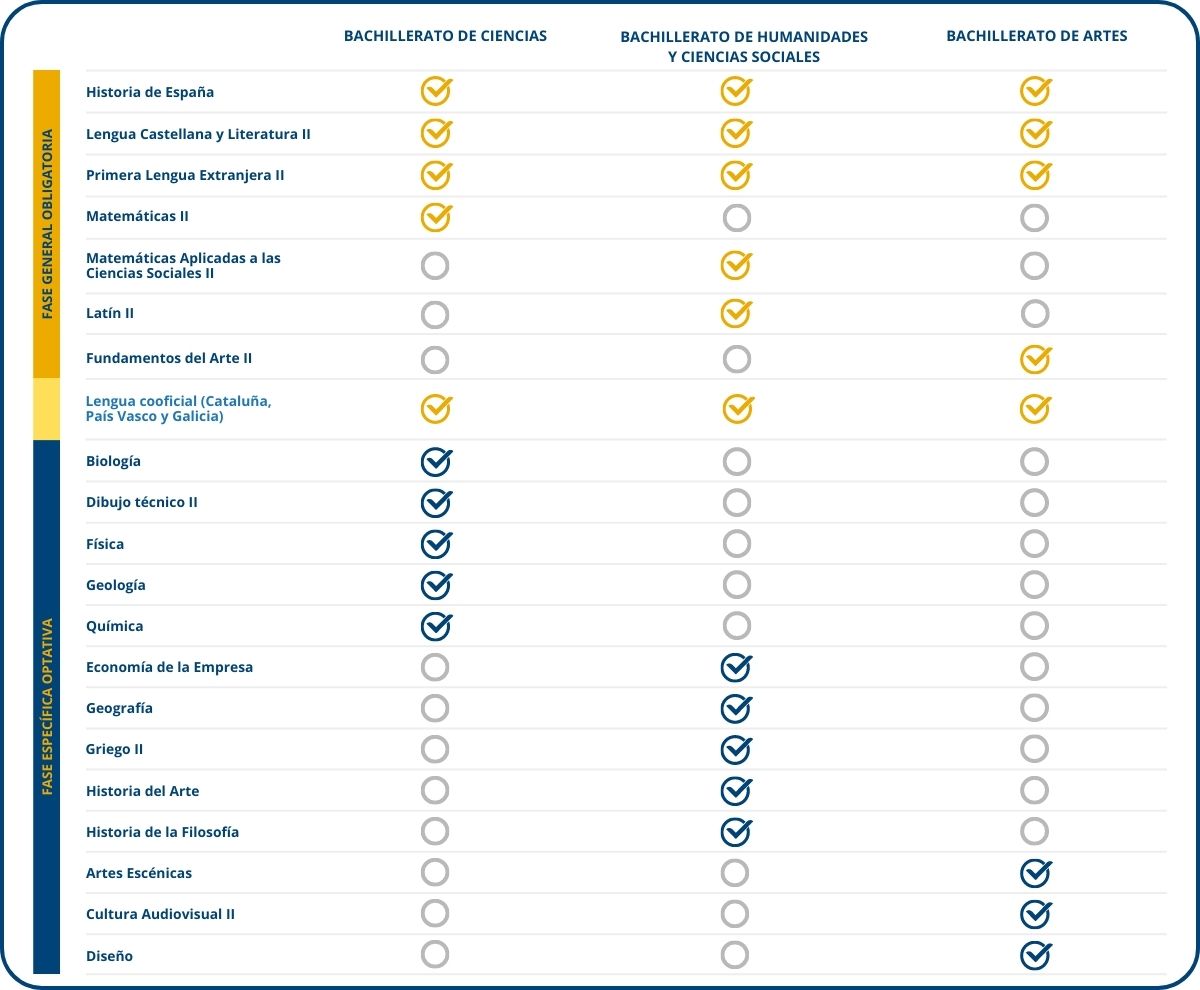Click Lengua cooficial checkmark in the Artes column
The height and width of the screenshot is (990, 1200).
1034,409
